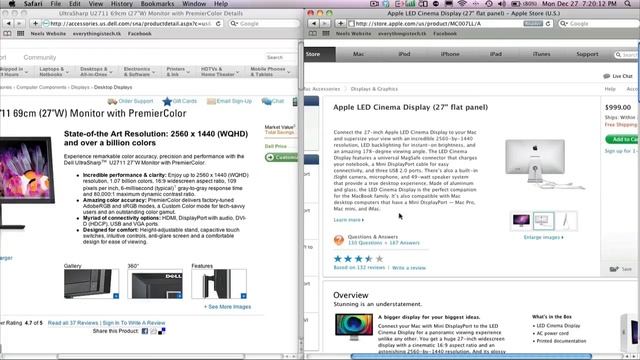Viewport: 640px width, 360px height.
Task: Click the Time Machine icon in the menu bar
Action: pos(489,4)
